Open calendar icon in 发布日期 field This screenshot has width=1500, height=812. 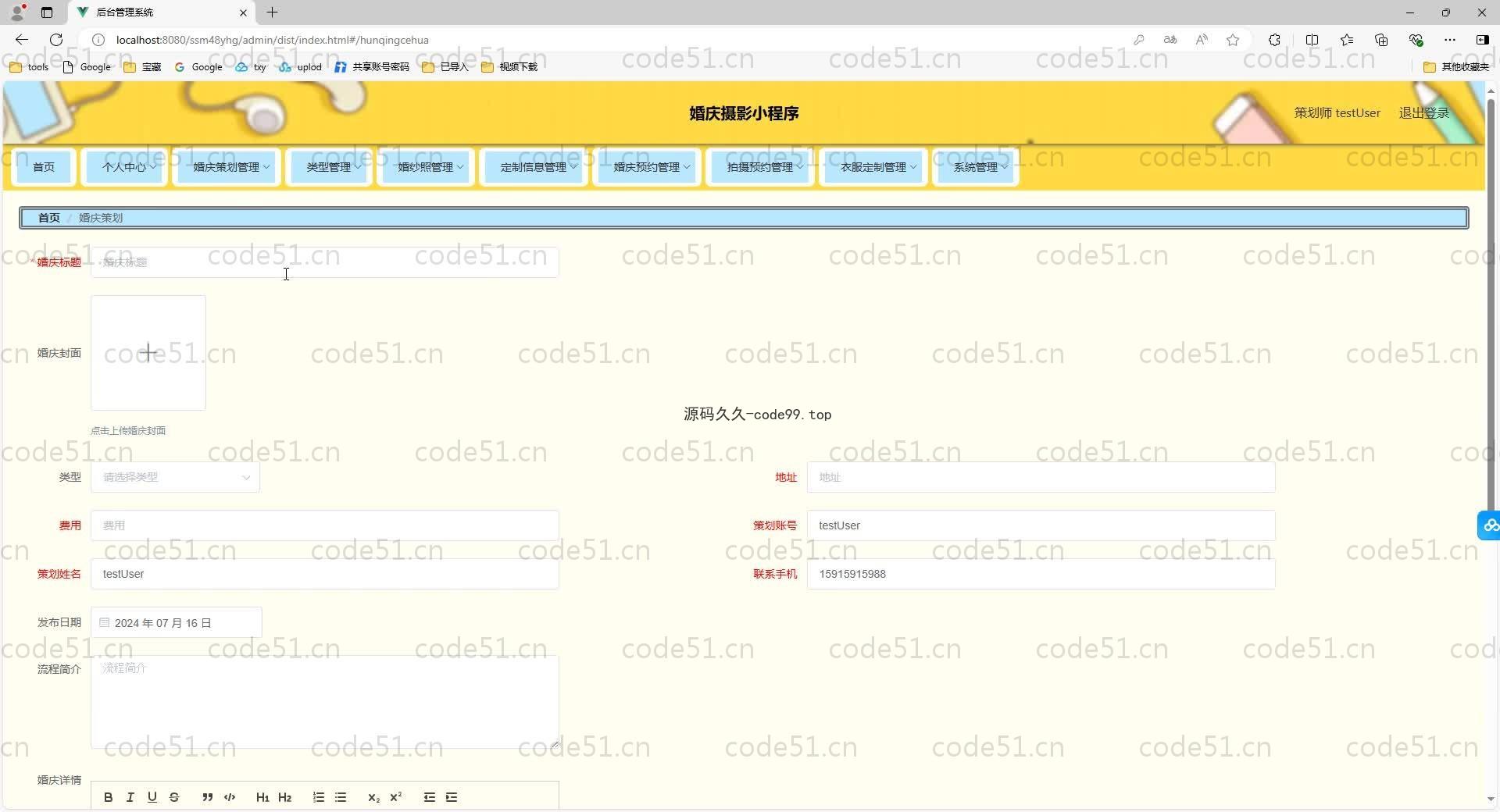tap(105, 622)
